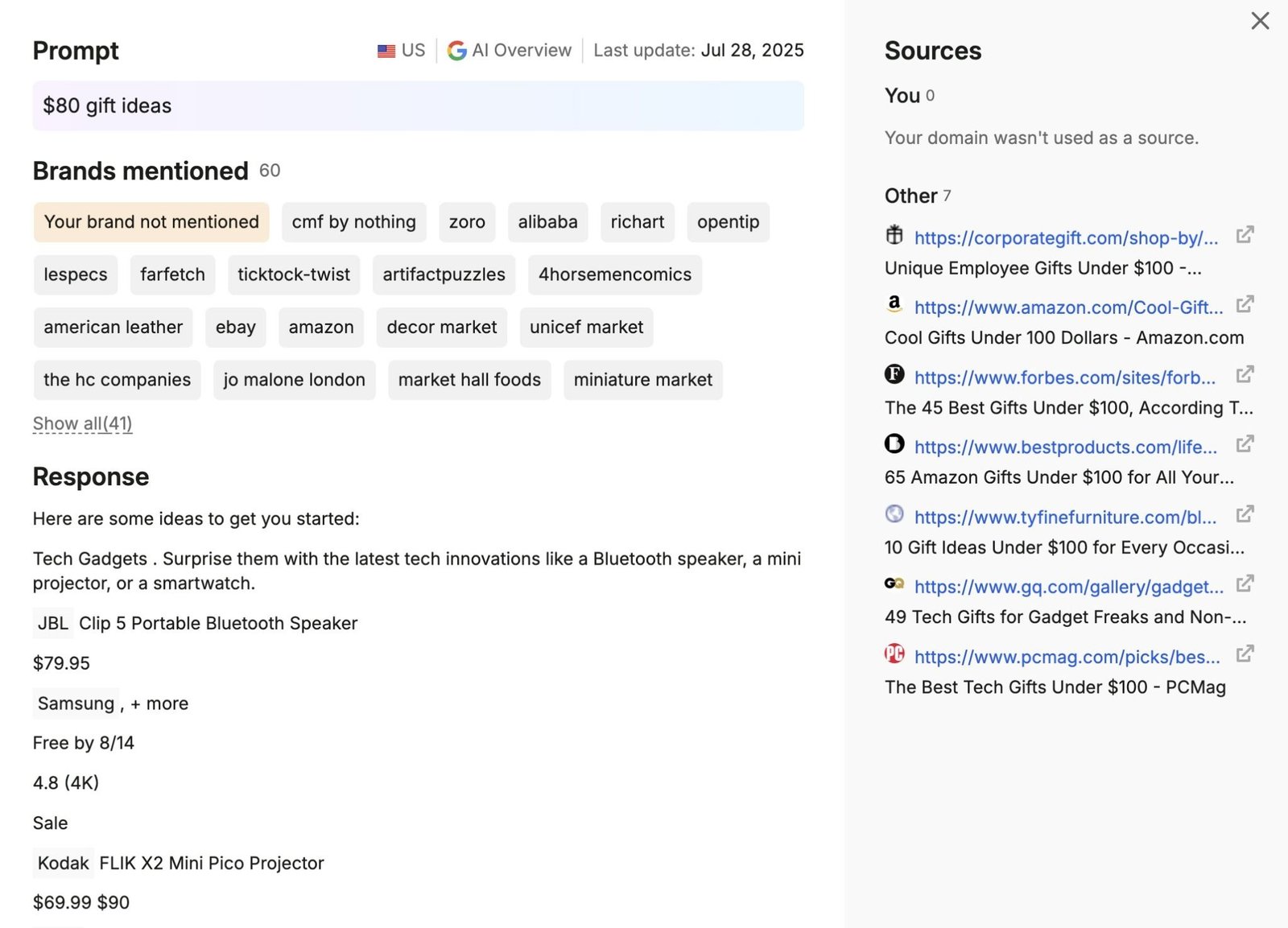Click 'Unique Employee Gifts Under $100' title
The image size is (1288, 928).
[1043, 268]
